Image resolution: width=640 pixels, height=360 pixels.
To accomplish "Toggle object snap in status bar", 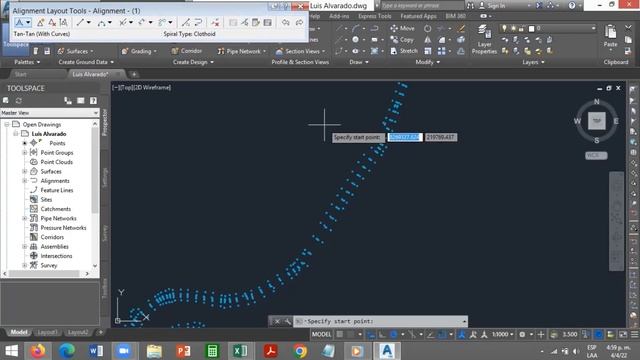I will (442, 334).
